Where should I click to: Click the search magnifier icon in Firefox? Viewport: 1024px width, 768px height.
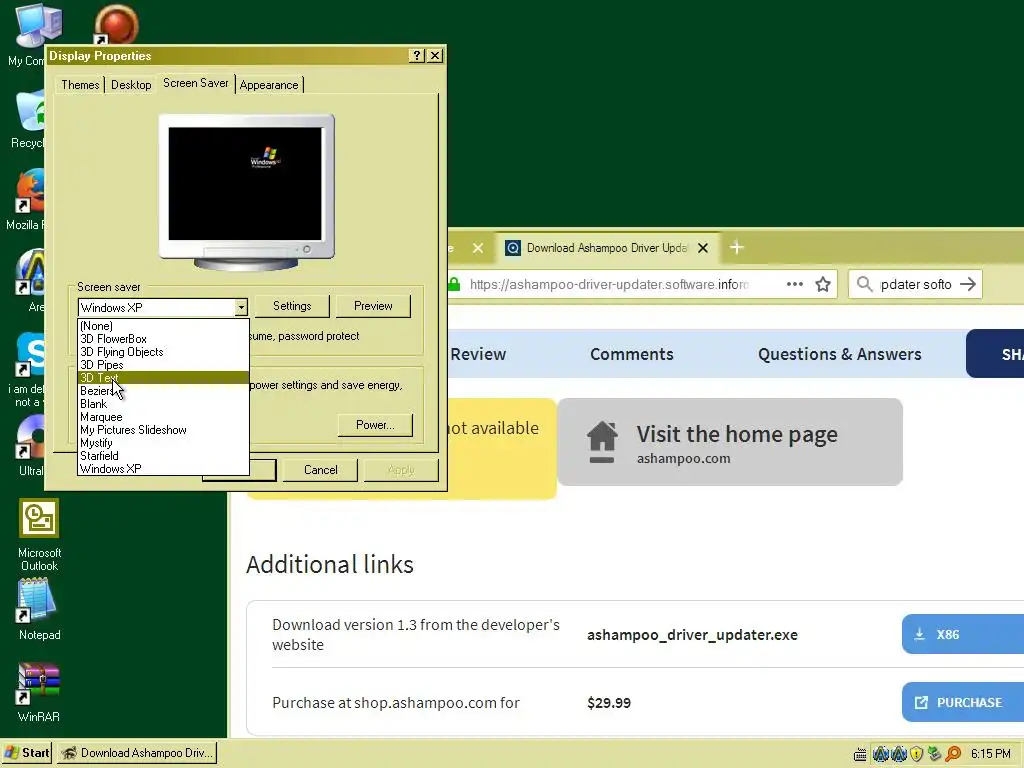pyautogui.click(x=864, y=284)
